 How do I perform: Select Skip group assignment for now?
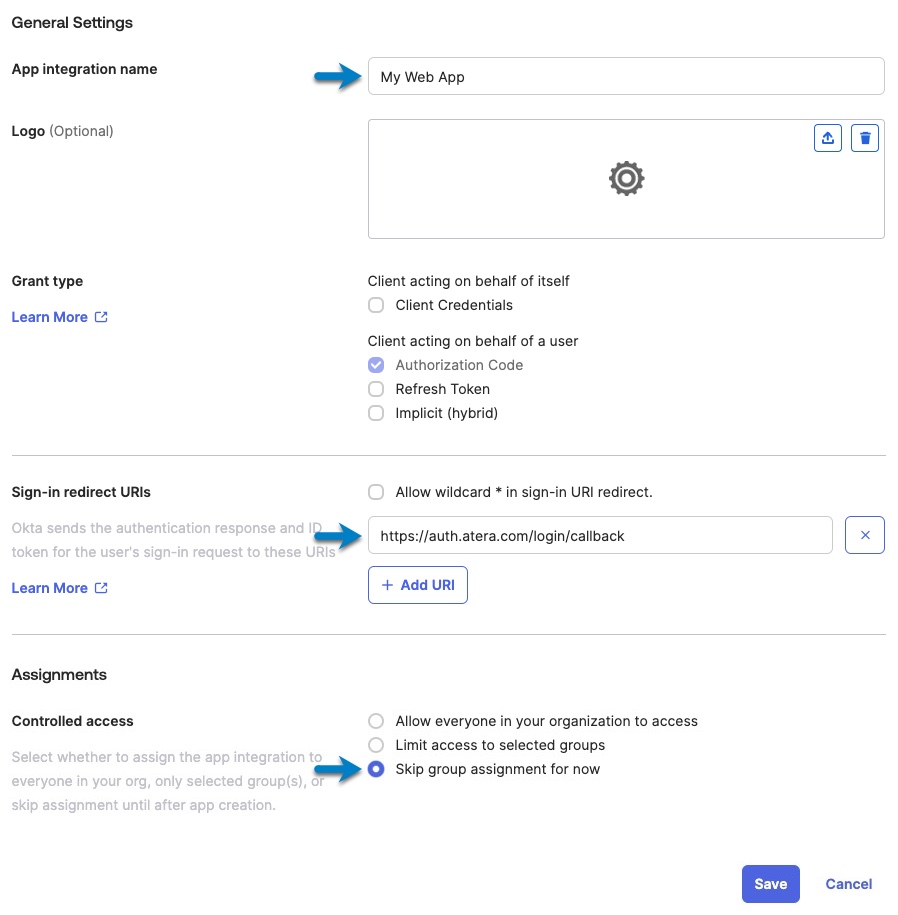tap(376, 769)
